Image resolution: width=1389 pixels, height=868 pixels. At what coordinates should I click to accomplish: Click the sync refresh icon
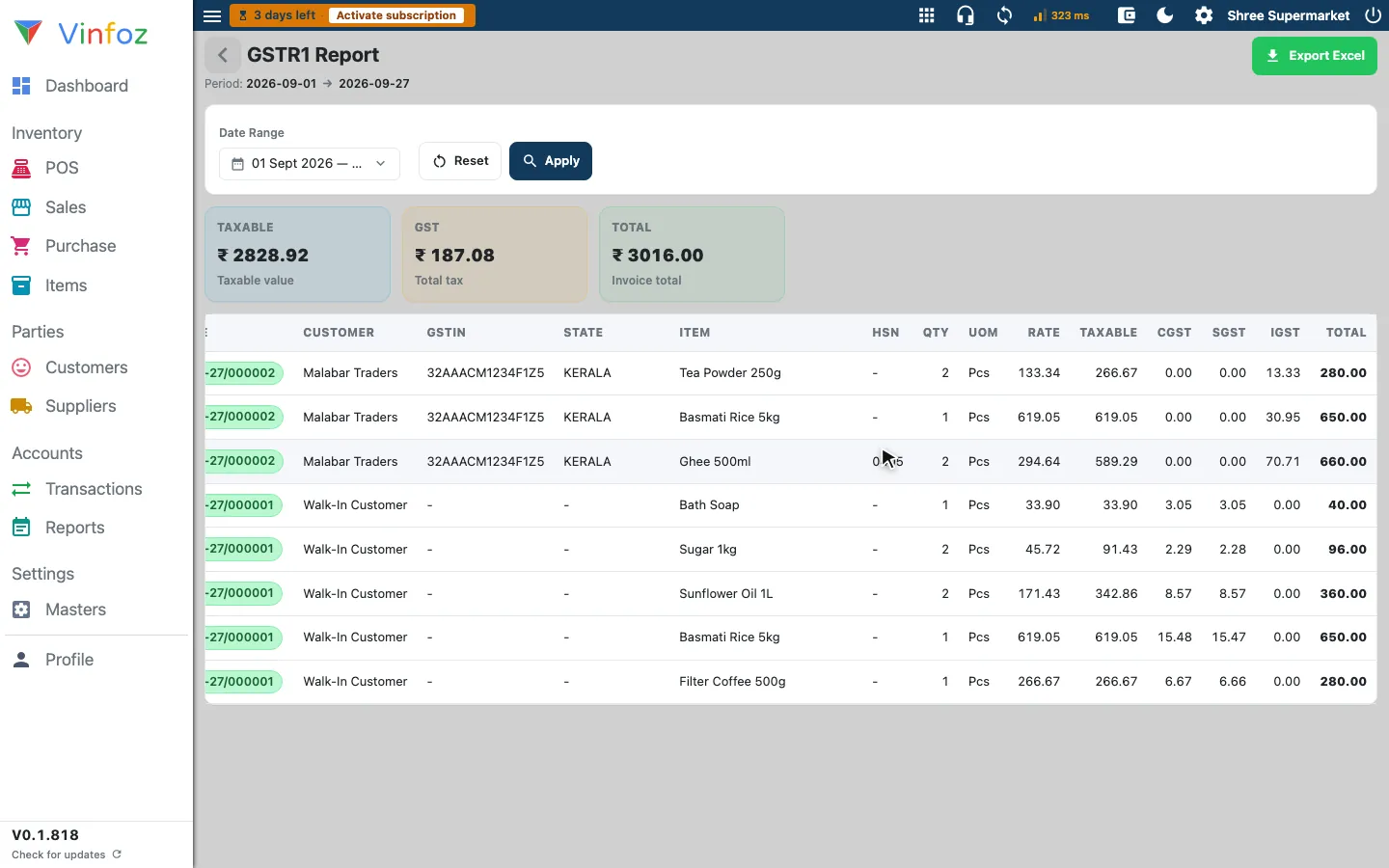(1004, 15)
